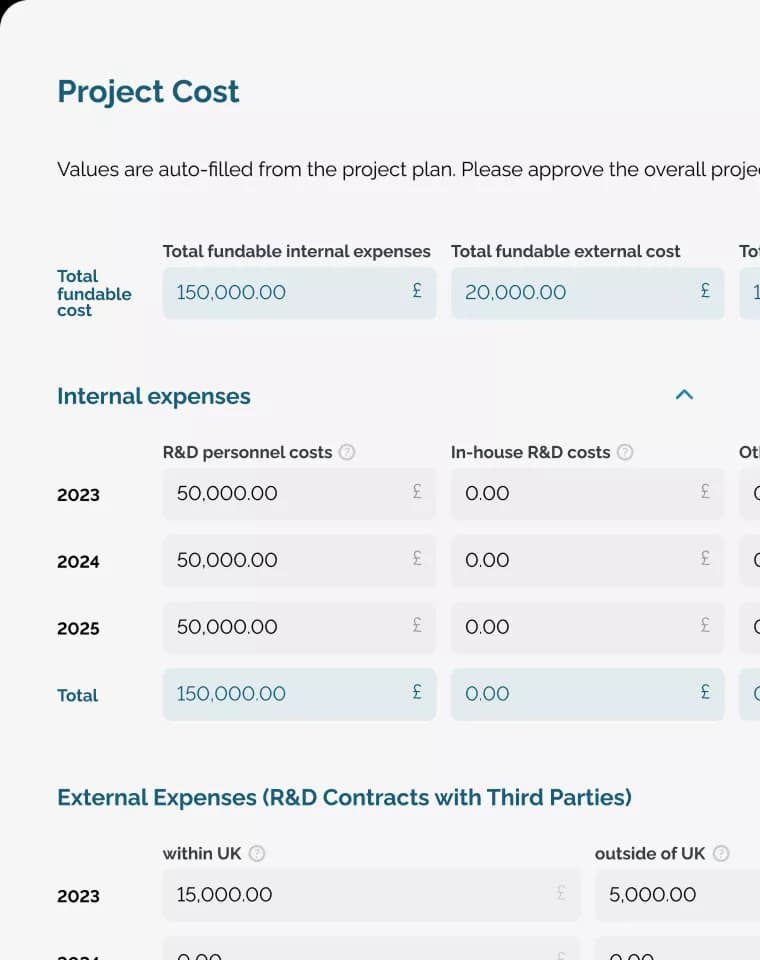
Task: Collapse the Internal expenses section chevron
Action: tap(684, 395)
